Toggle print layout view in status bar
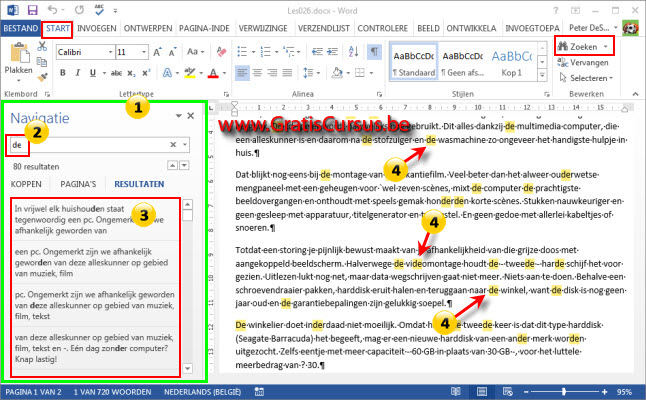The image size is (646, 400). [x=482, y=391]
